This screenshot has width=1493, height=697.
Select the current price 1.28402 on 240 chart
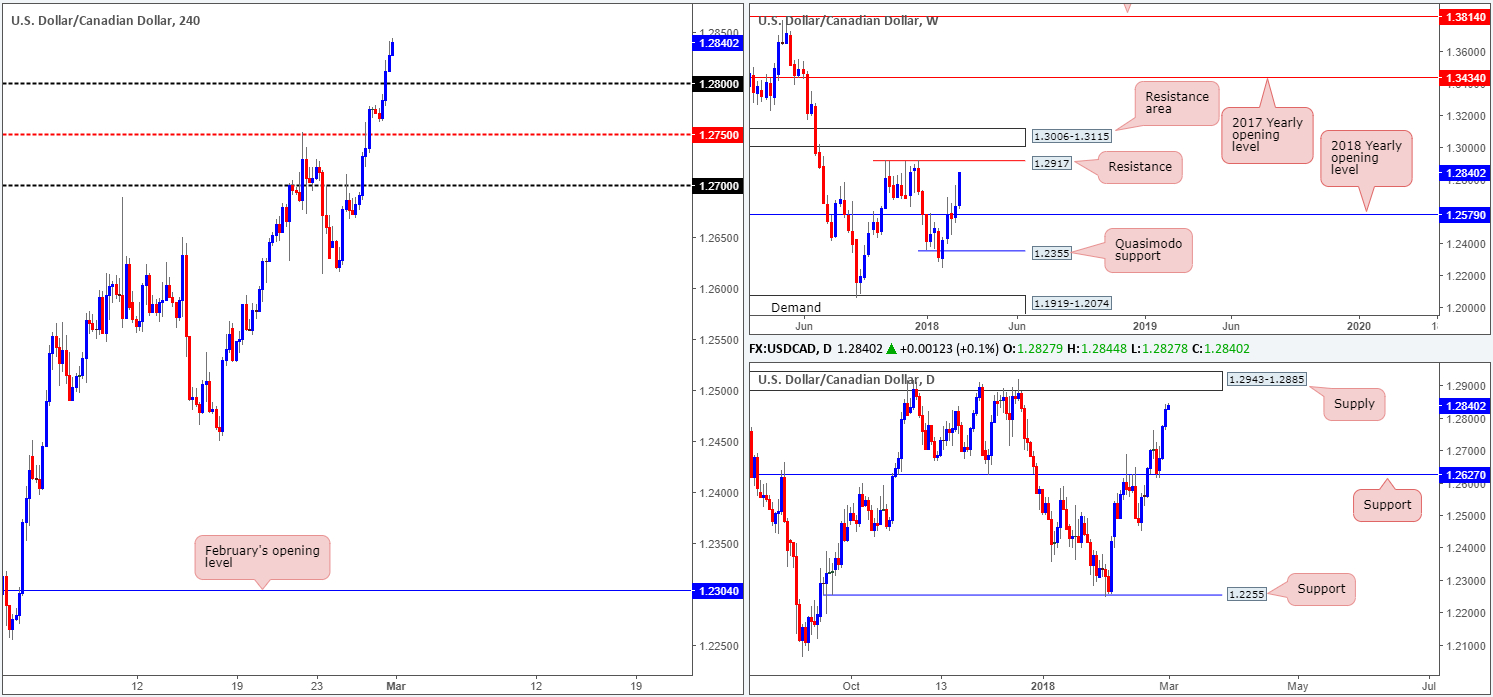point(718,42)
